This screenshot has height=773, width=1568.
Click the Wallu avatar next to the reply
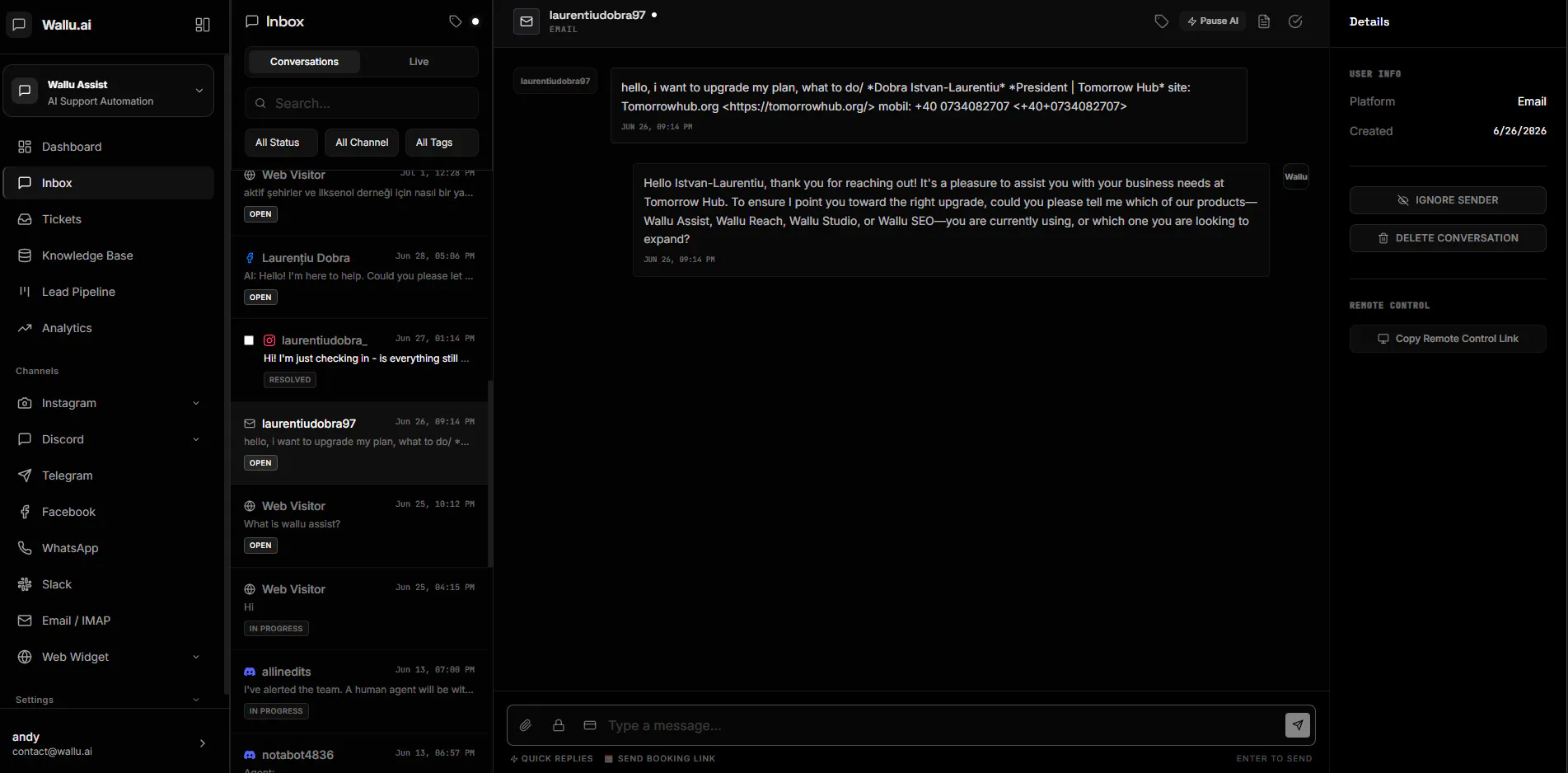(x=1296, y=176)
